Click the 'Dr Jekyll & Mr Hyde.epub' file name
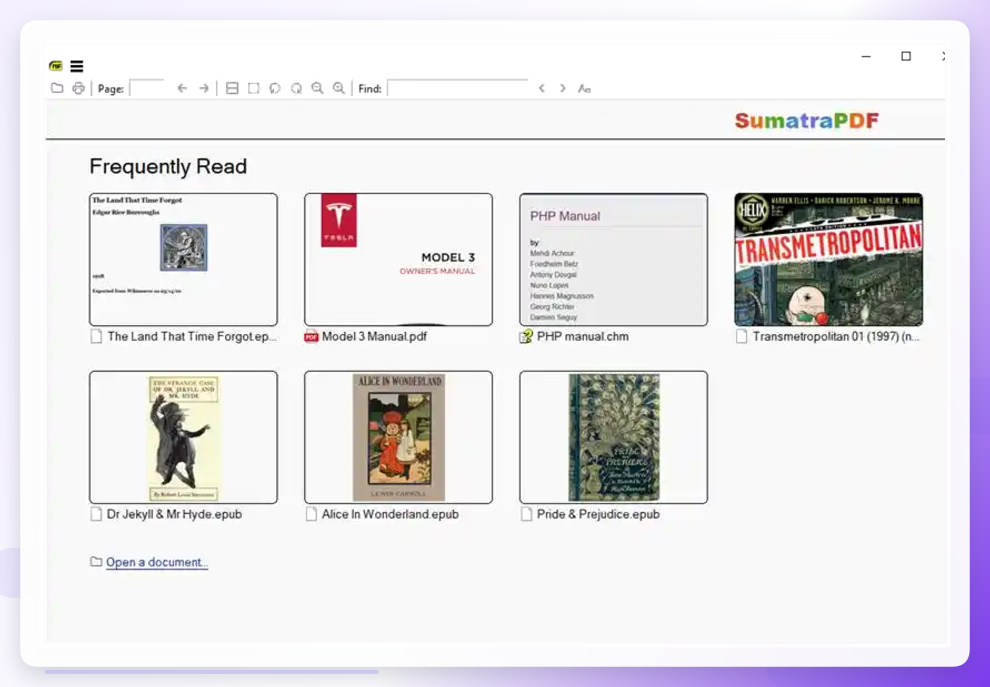The image size is (990, 687). pyautogui.click(x=174, y=514)
